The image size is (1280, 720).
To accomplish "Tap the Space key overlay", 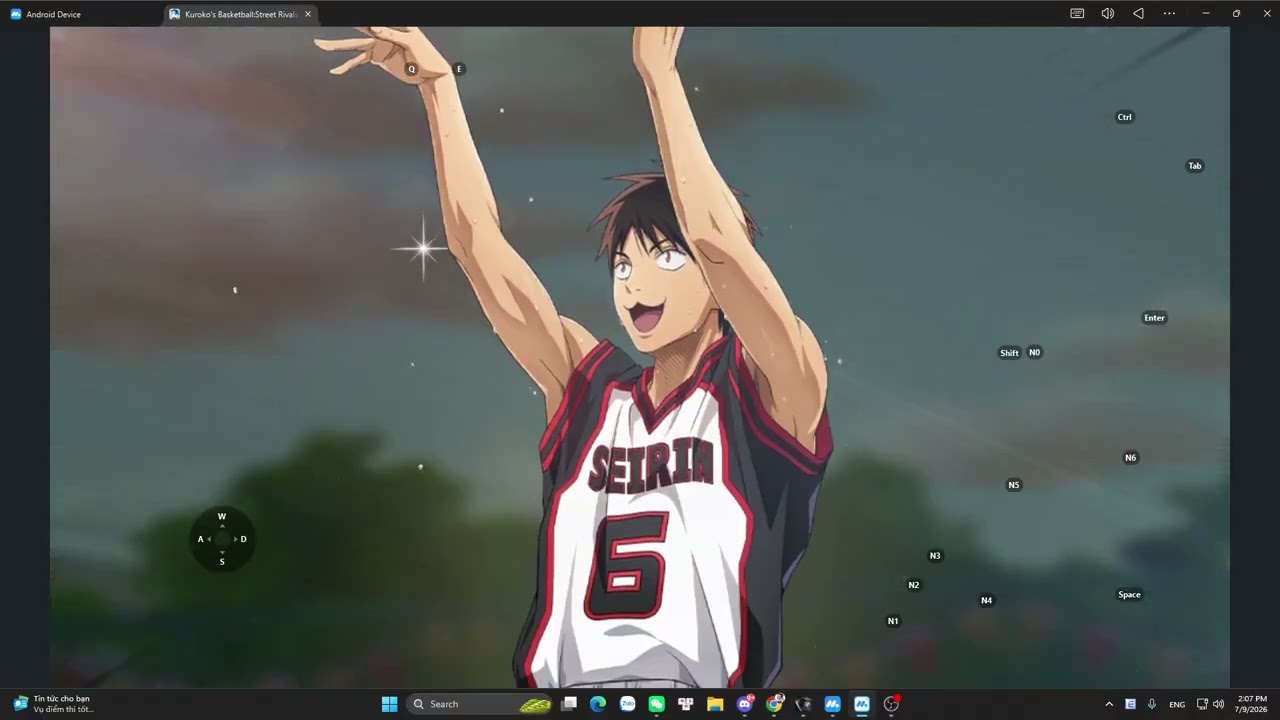I will [x=1130, y=595].
